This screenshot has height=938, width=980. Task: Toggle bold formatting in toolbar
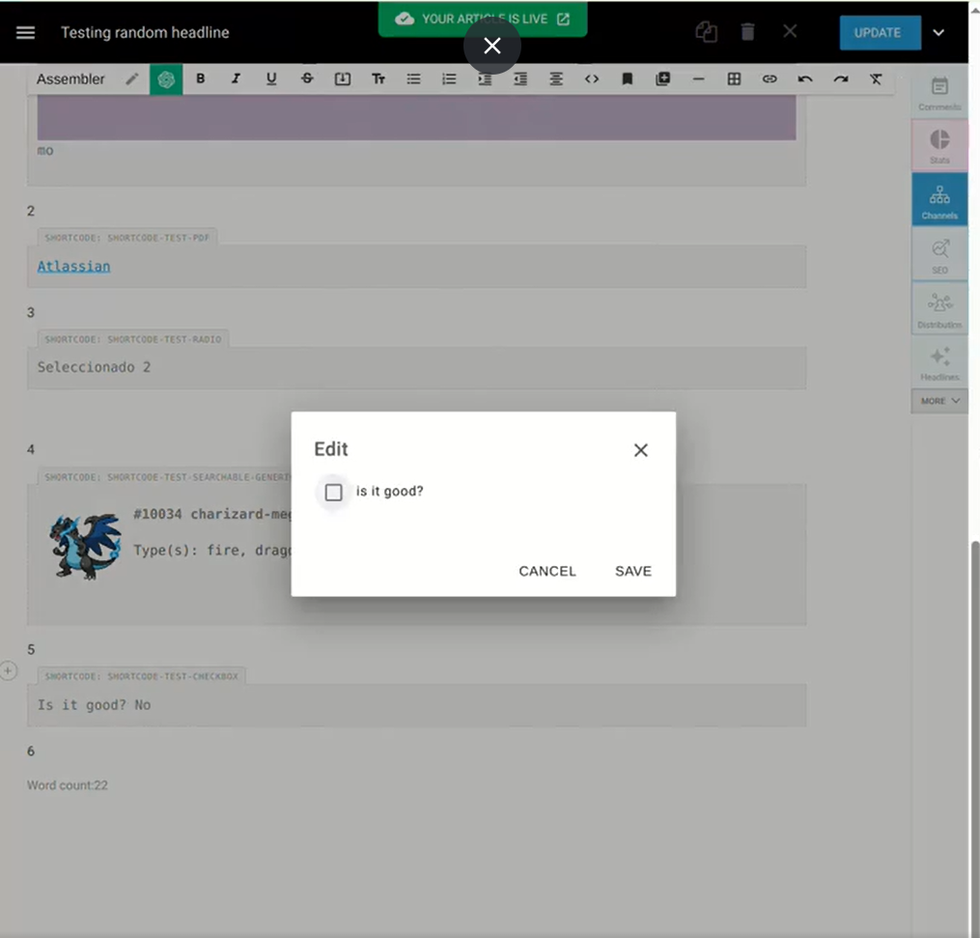[x=200, y=79]
